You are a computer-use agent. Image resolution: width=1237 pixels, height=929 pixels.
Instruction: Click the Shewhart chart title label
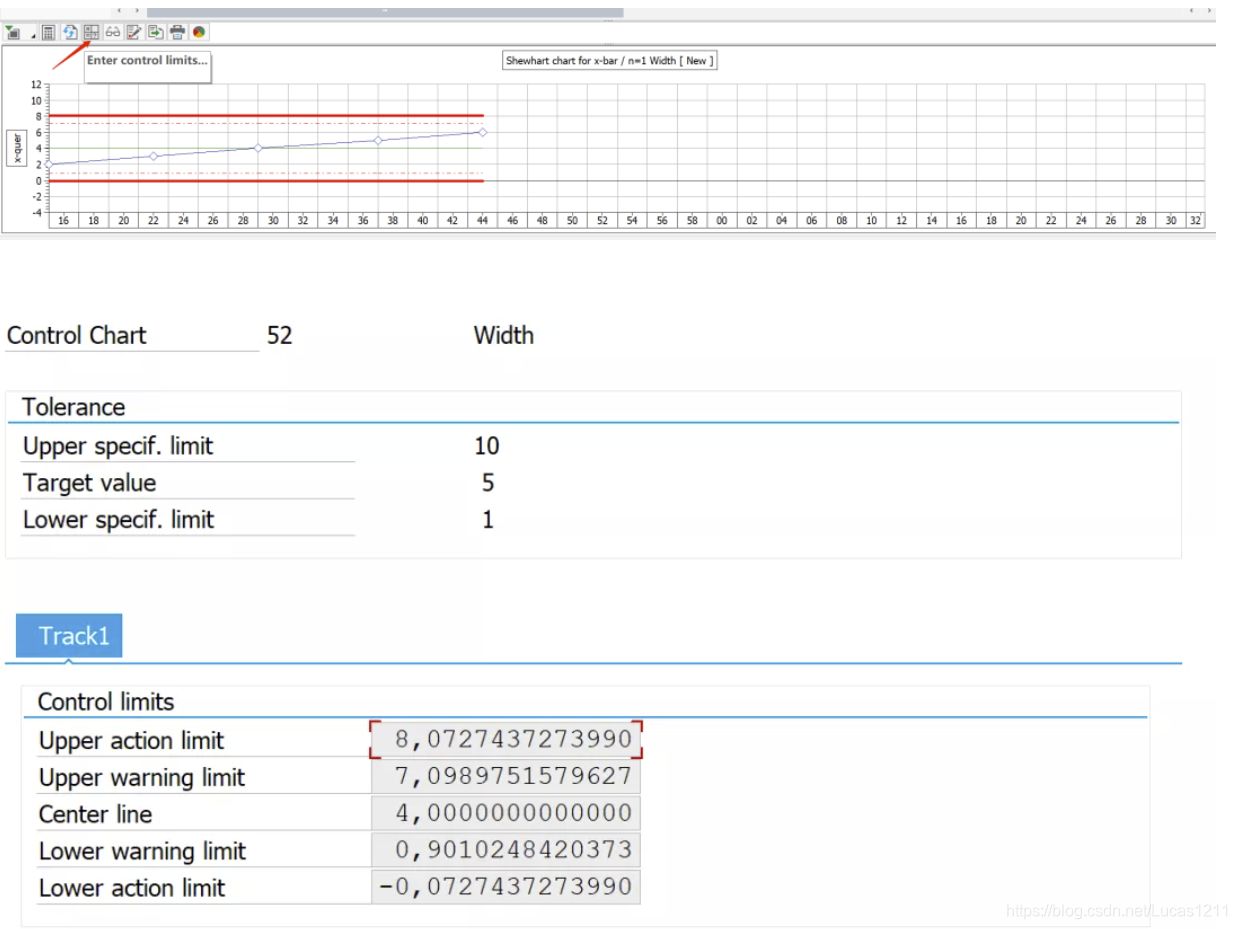tap(609, 60)
